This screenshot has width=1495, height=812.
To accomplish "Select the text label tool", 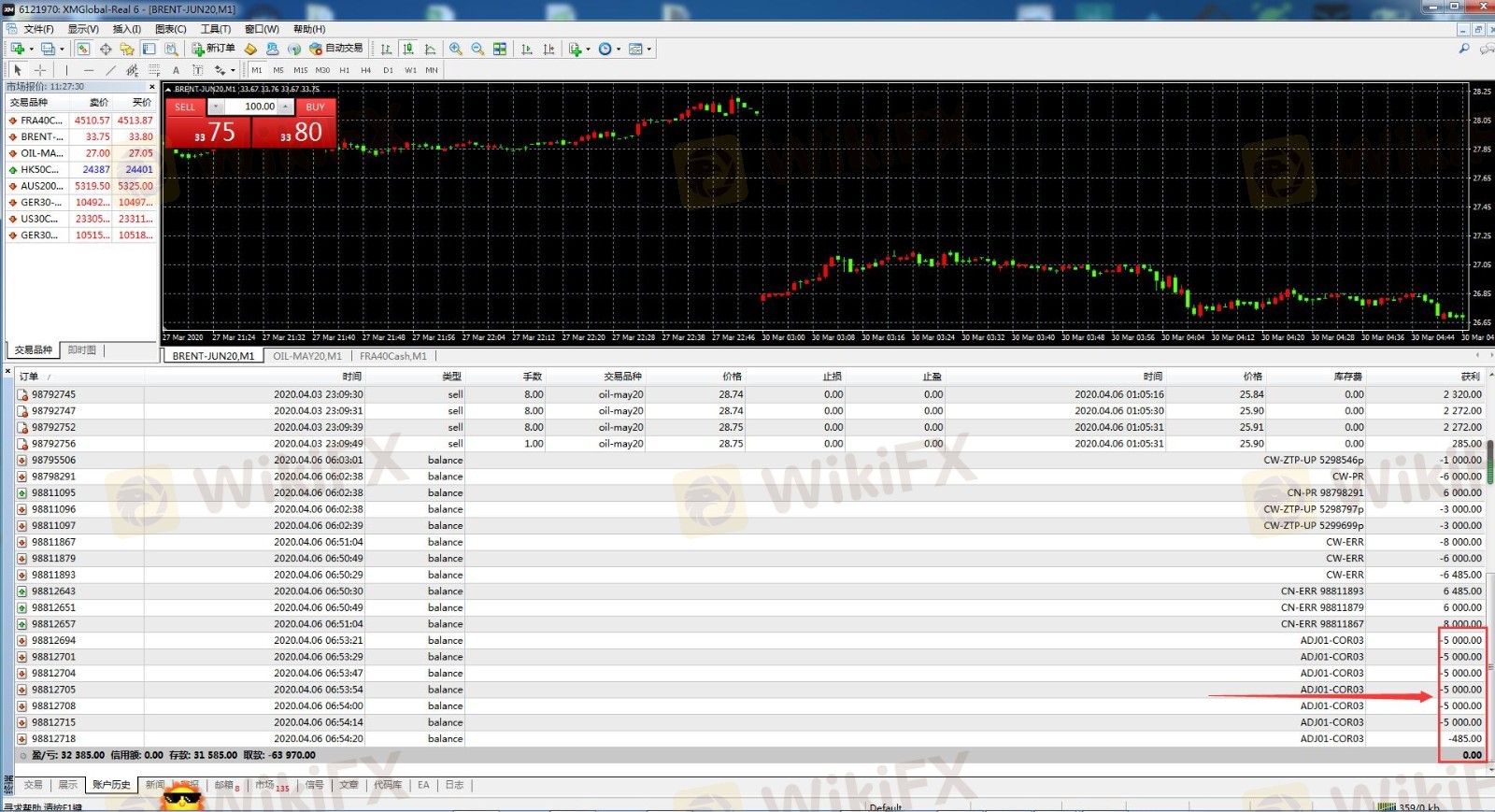I will (x=197, y=70).
